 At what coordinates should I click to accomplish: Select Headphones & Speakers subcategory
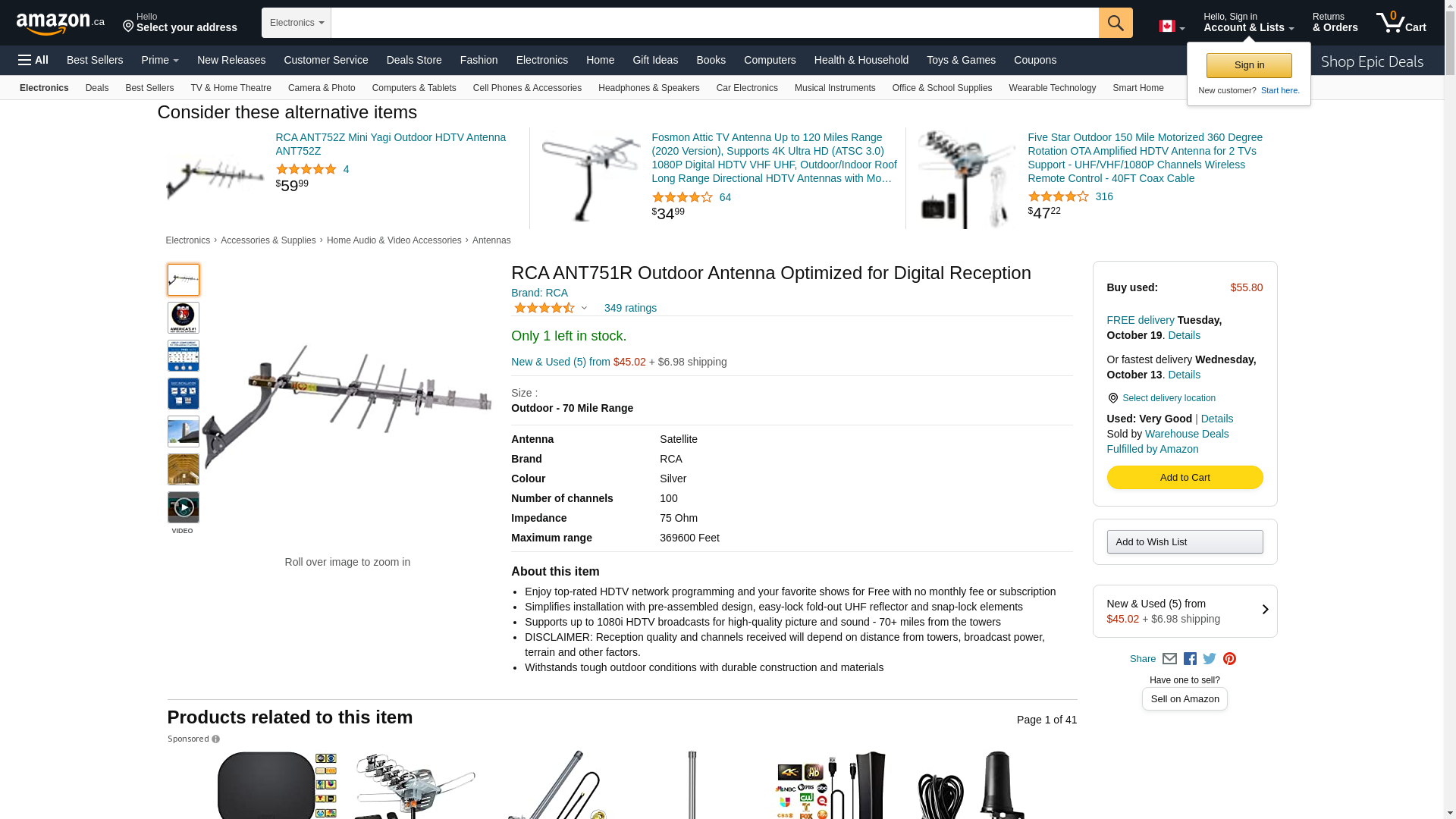648,88
